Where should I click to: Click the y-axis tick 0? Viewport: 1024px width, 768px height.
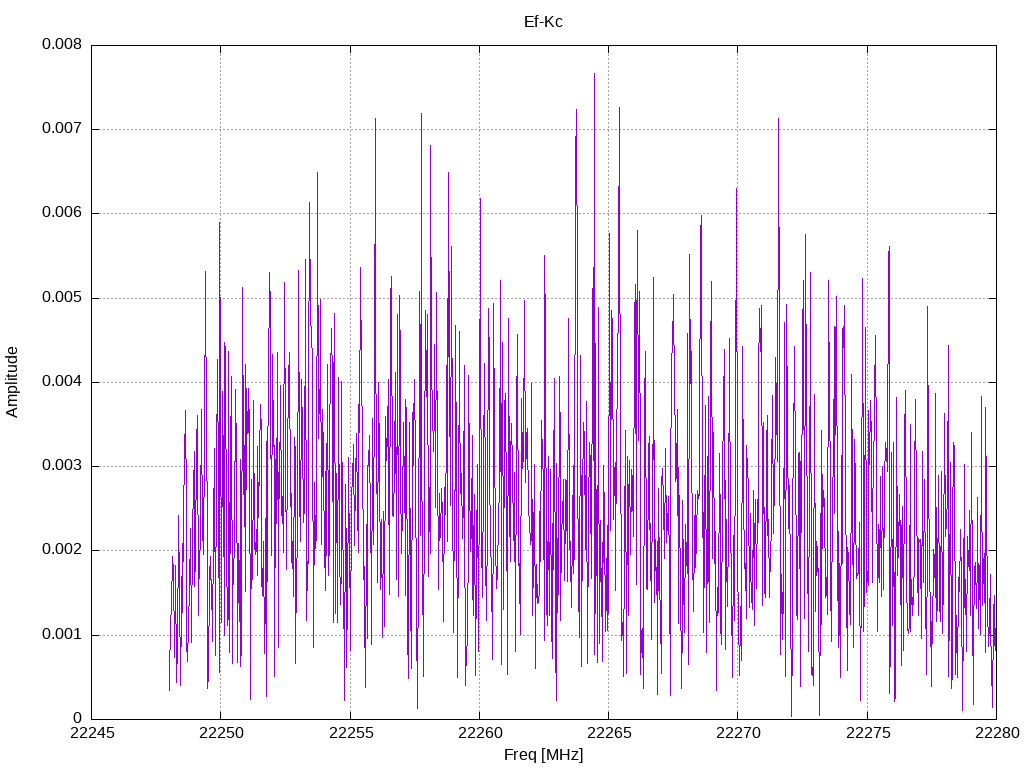click(78, 718)
